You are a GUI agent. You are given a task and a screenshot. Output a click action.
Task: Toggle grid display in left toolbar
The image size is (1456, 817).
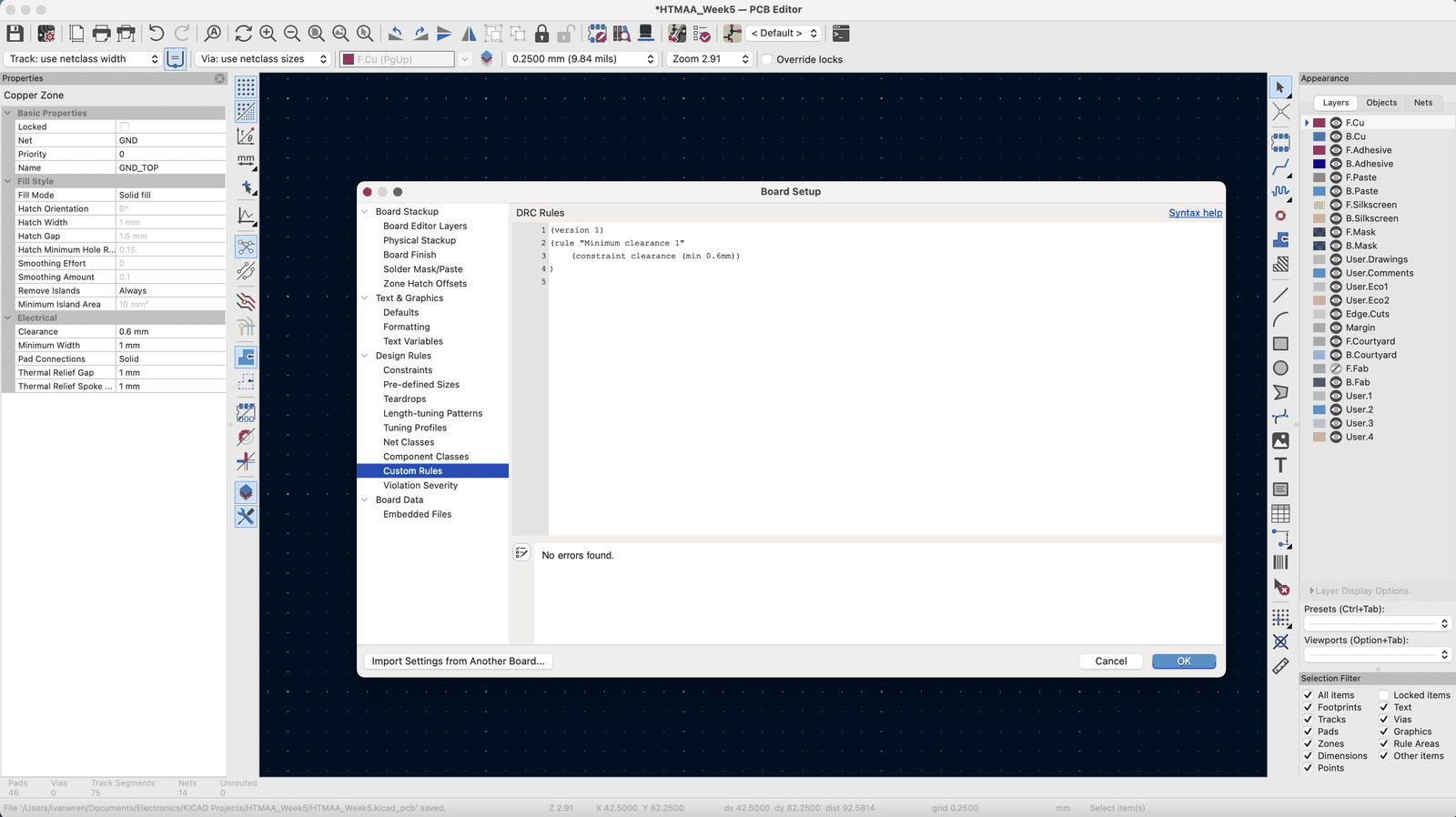pyautogui.click(x=246, y=87)
